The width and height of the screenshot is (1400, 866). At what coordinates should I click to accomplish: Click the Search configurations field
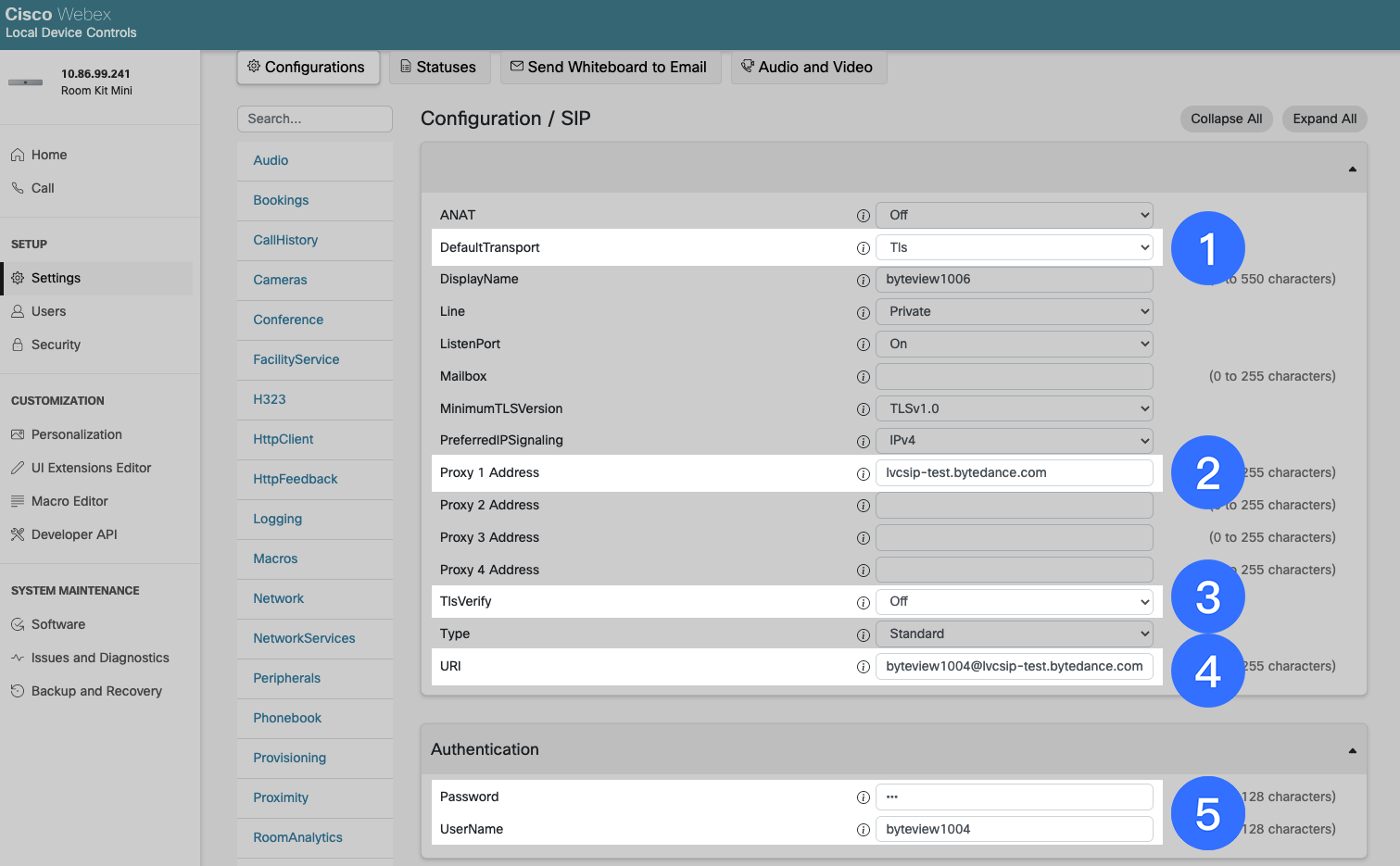coord(314,119)
